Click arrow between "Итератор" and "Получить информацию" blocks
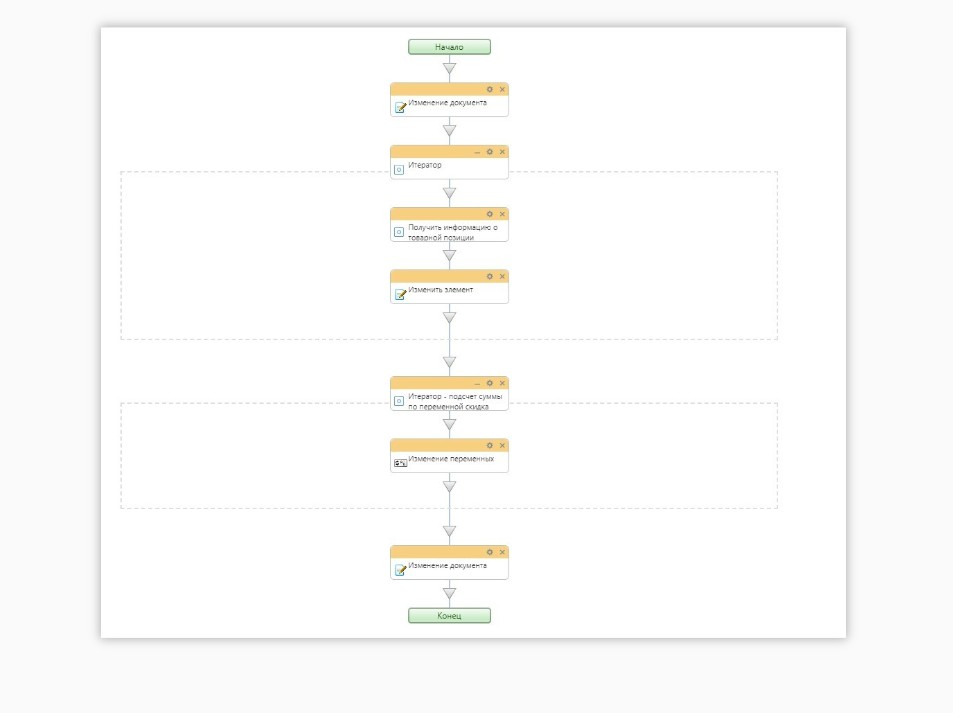 click(449, 193)
